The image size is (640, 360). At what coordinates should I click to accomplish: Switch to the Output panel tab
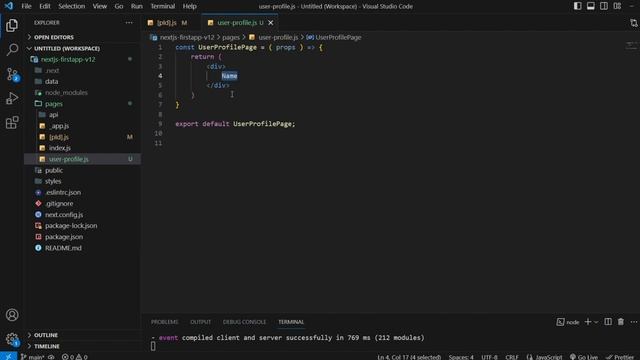point(200,322)
